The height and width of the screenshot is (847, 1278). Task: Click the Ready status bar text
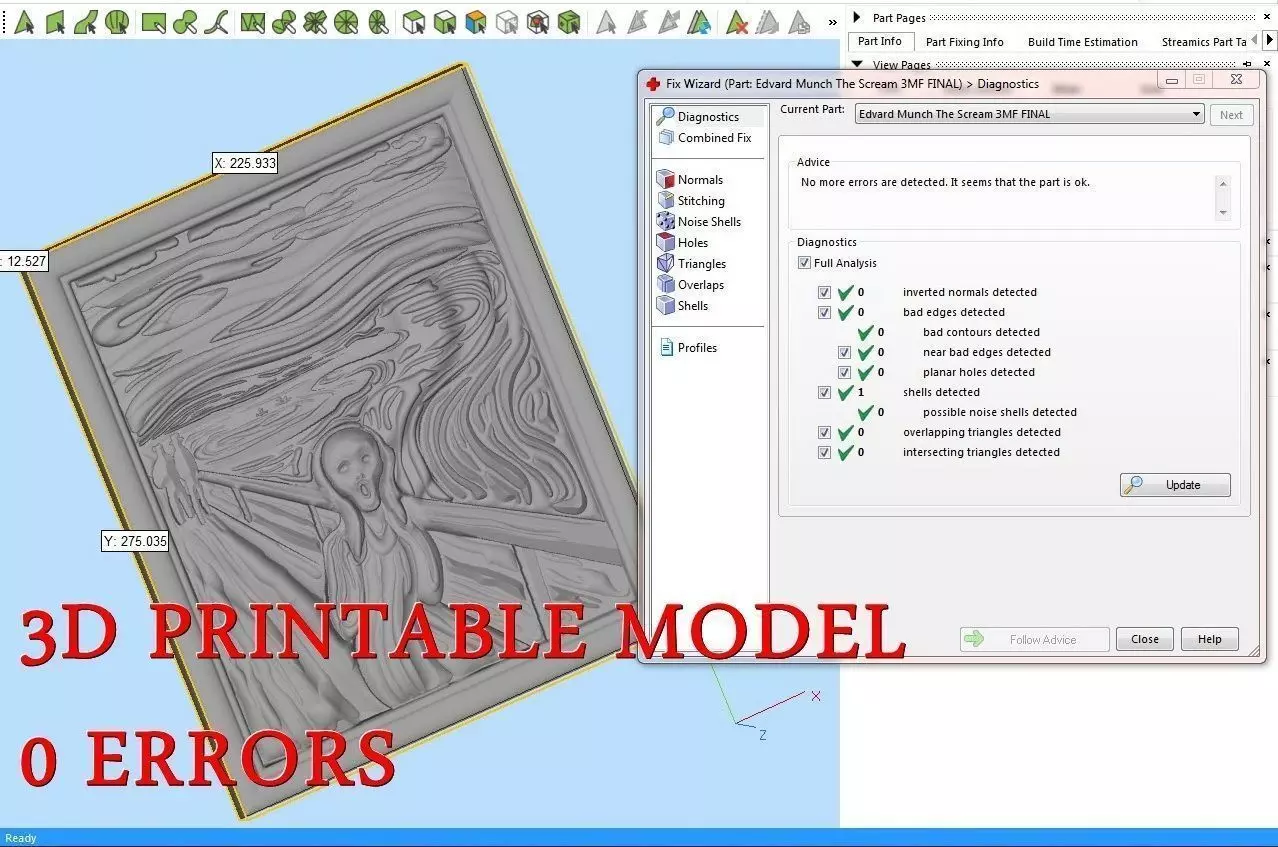[21, 838]
